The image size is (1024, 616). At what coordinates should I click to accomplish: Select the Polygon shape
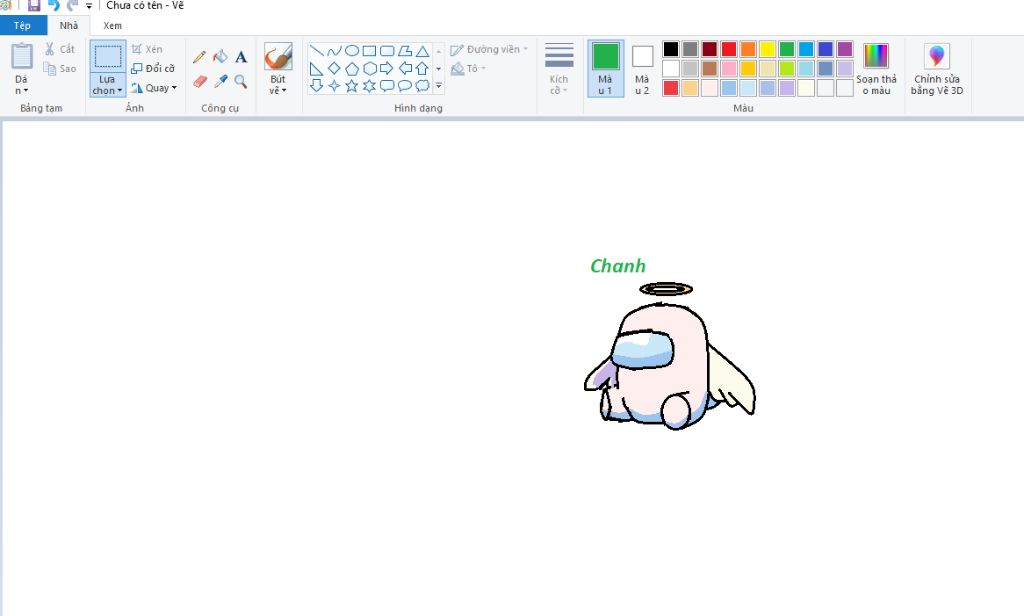point(405,51)
